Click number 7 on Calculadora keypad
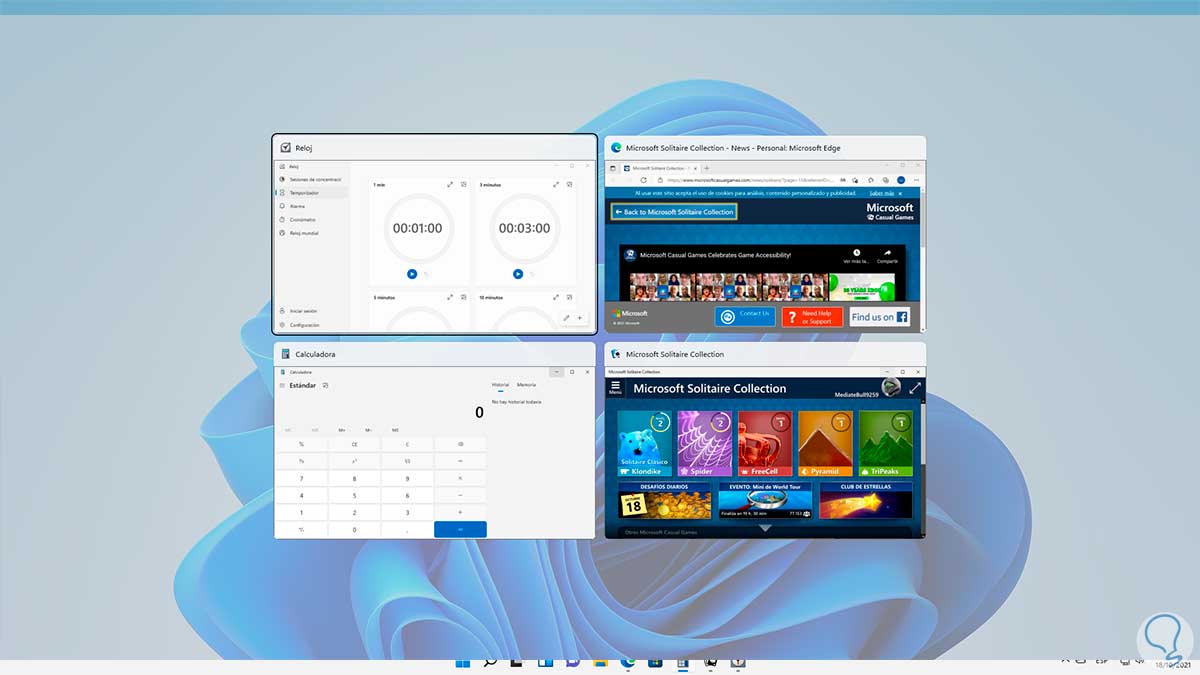The width and height of the screenshot is (1200, 675). [301, 478]
